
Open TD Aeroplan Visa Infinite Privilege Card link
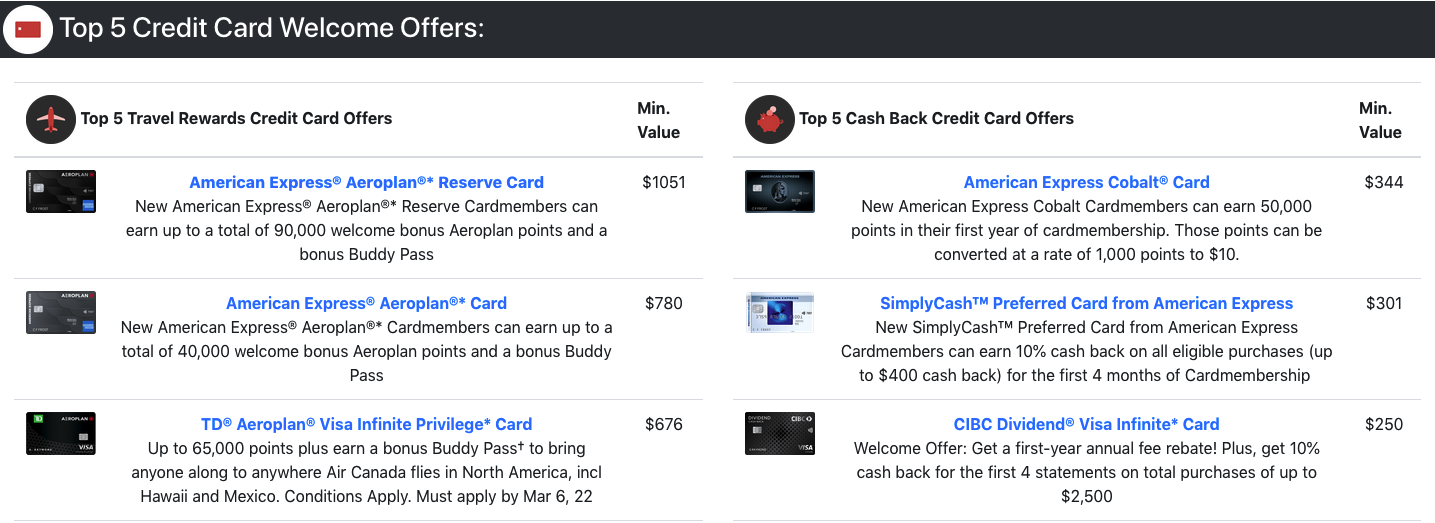(366, 424)
